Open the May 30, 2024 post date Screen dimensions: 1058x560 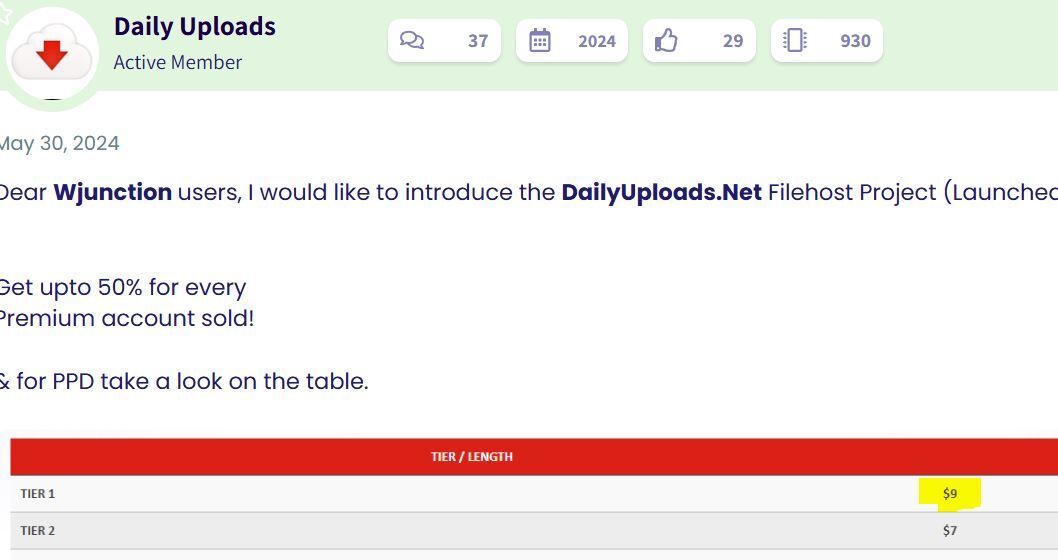point(59,143)
